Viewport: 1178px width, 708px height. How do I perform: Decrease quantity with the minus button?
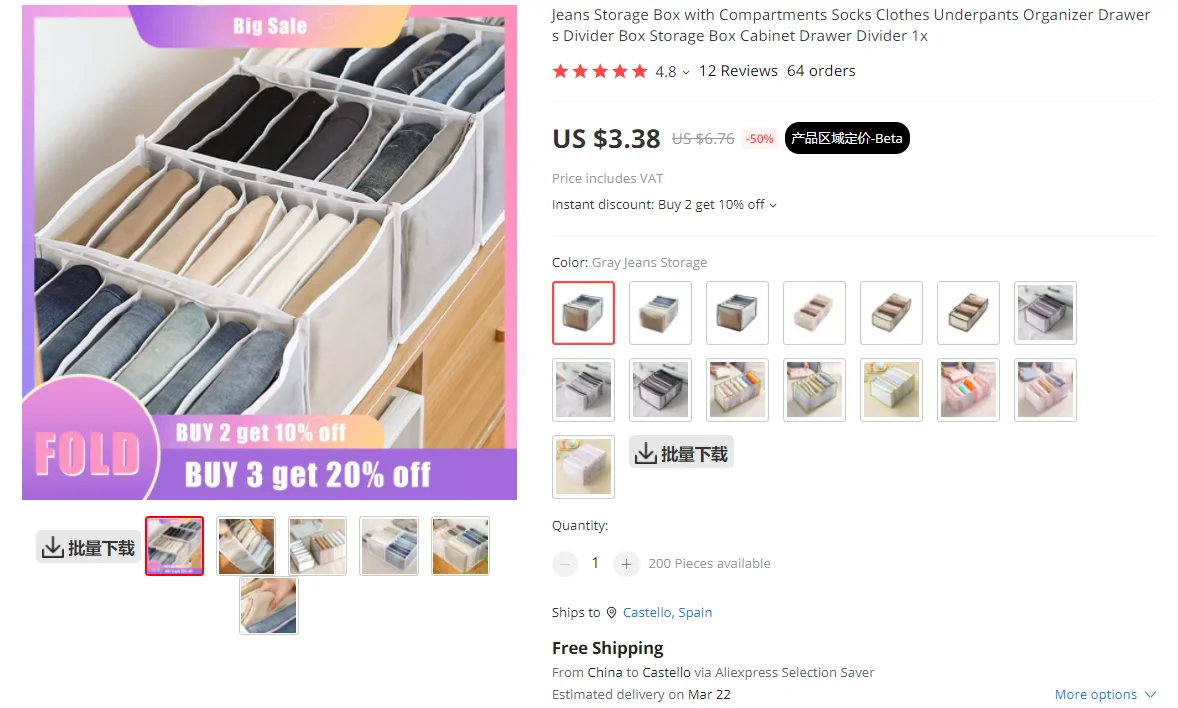tap(565, 564)
